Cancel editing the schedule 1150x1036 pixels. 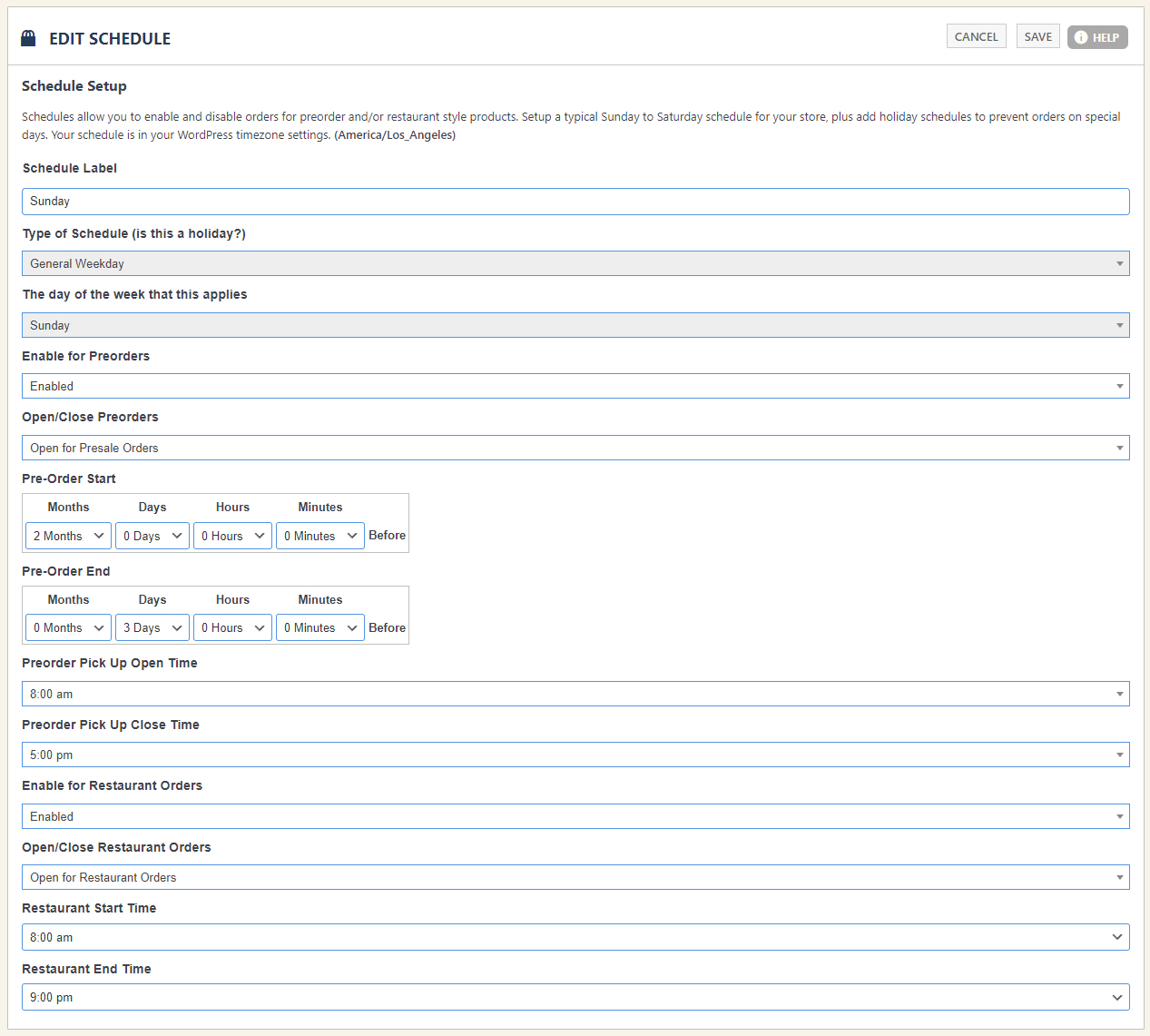coord(976,36)
